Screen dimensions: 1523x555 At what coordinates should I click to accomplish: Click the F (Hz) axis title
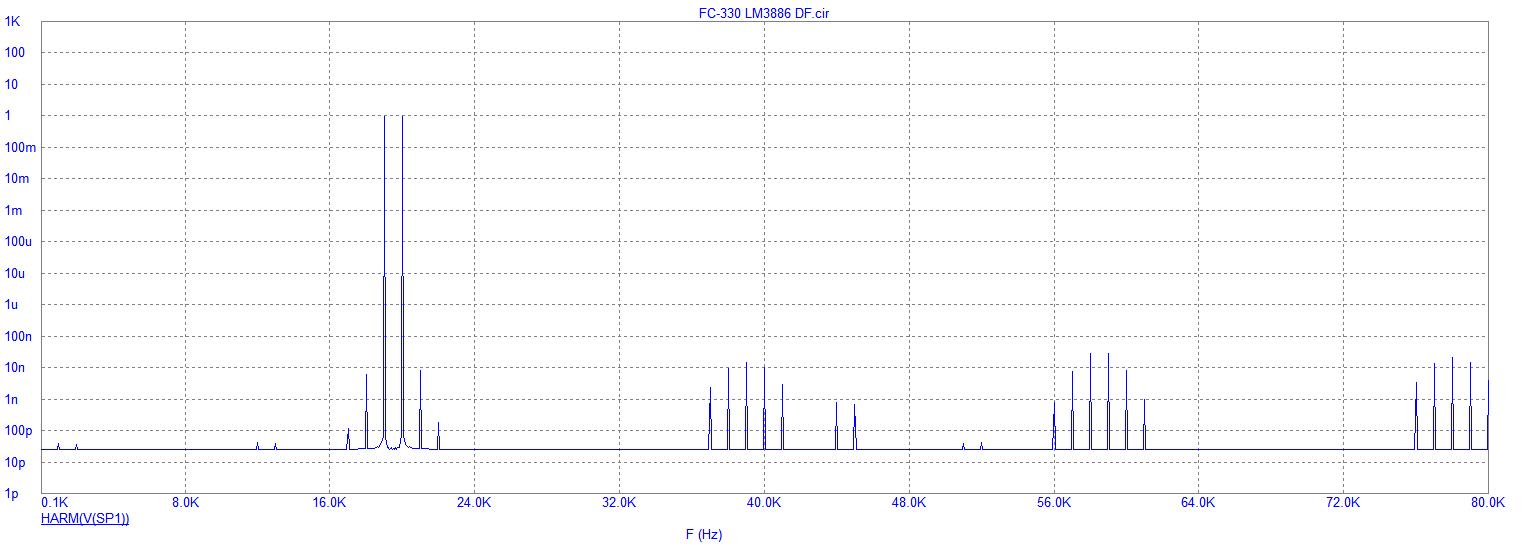(x=703, y=534)
